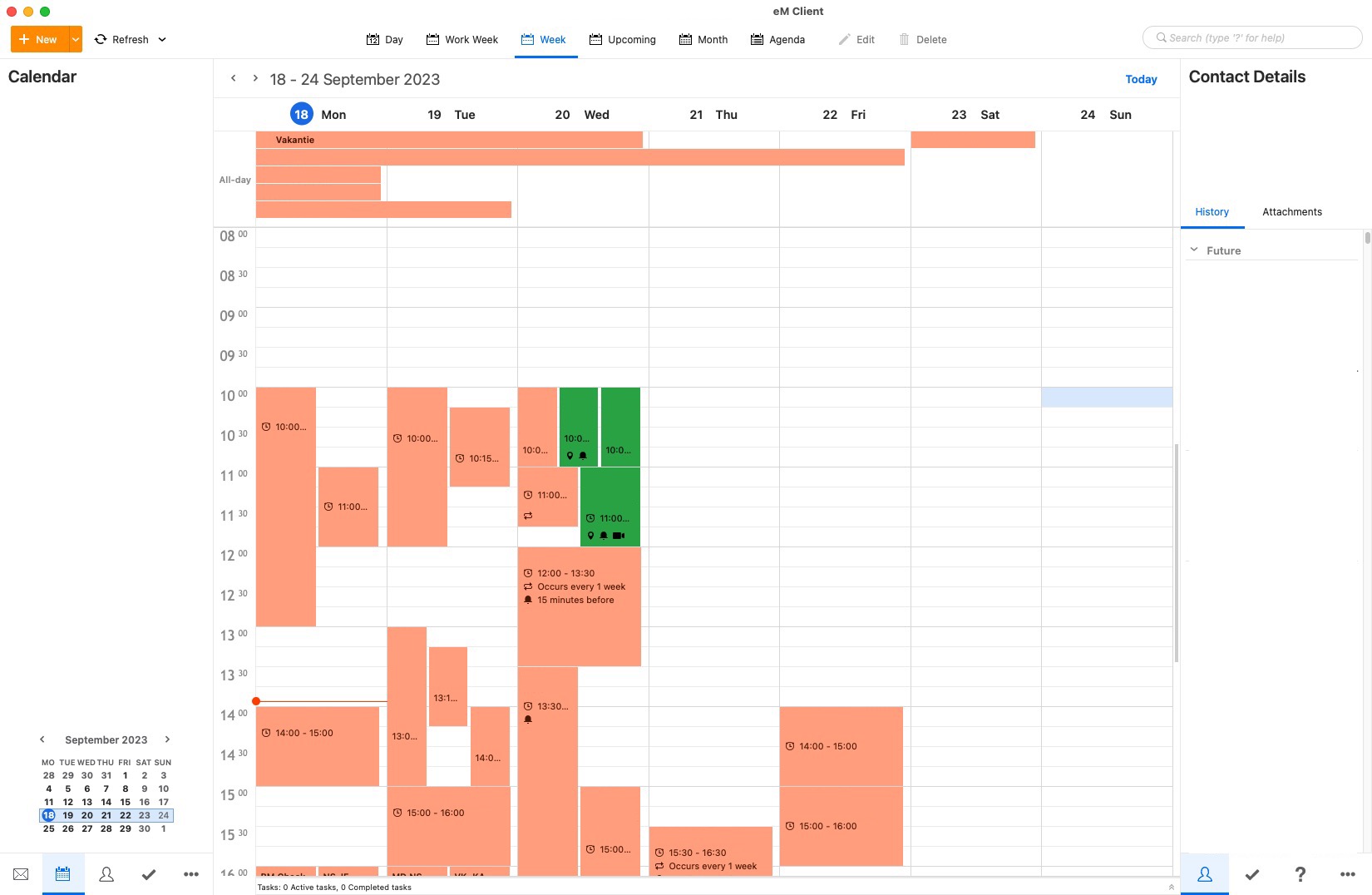Screen dimensions: 1372x895
Task: Click the Refresh button
Action: pos(121,39)
